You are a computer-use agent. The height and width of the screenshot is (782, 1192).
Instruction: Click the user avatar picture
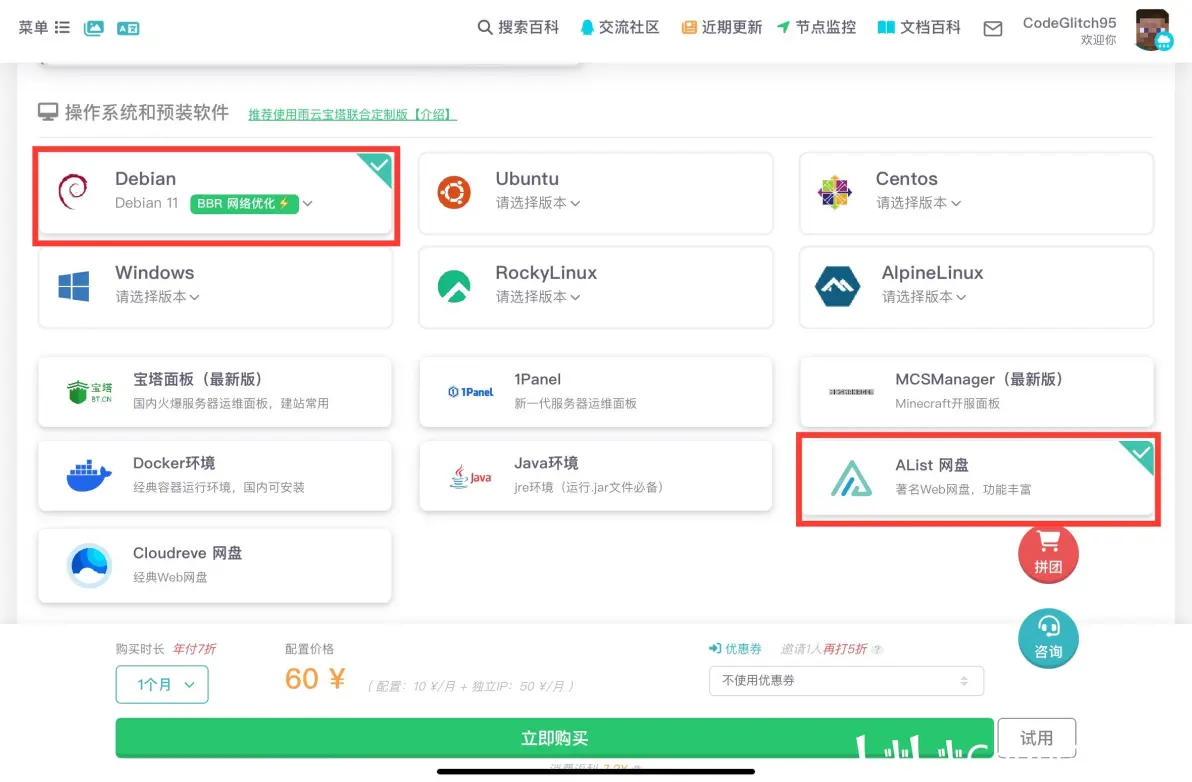click(1152, 30)
